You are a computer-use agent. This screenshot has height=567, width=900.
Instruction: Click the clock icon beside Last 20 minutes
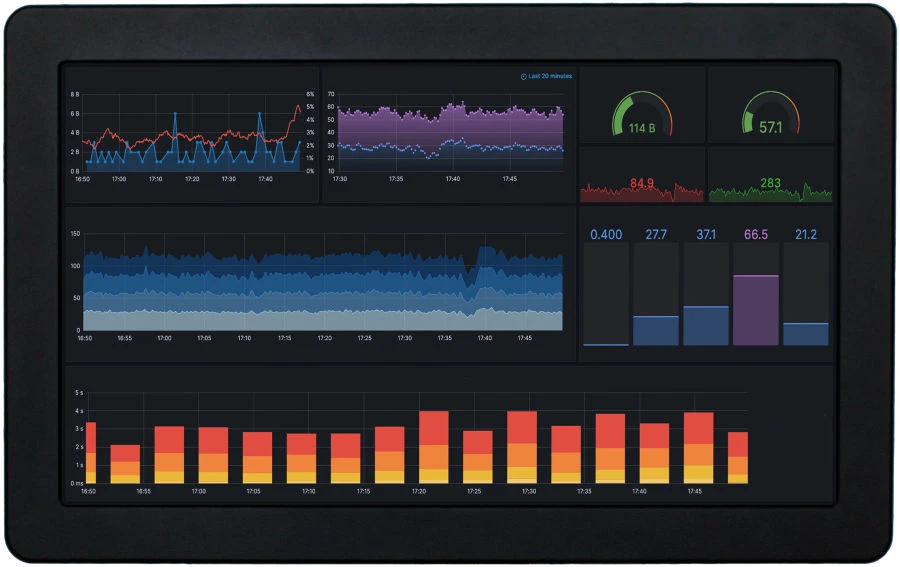[x=523, y=76]
